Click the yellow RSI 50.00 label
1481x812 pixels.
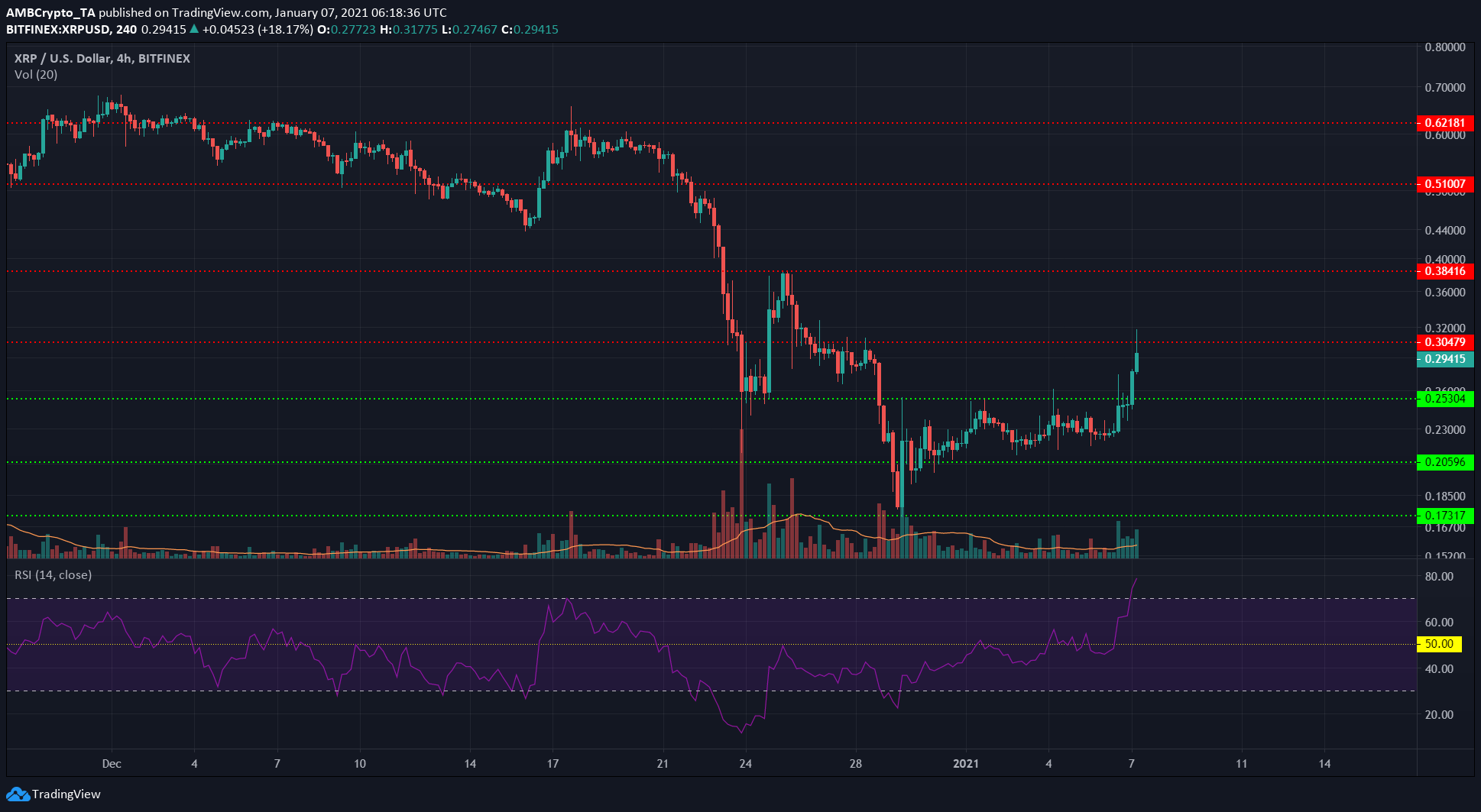[1439, 644]
